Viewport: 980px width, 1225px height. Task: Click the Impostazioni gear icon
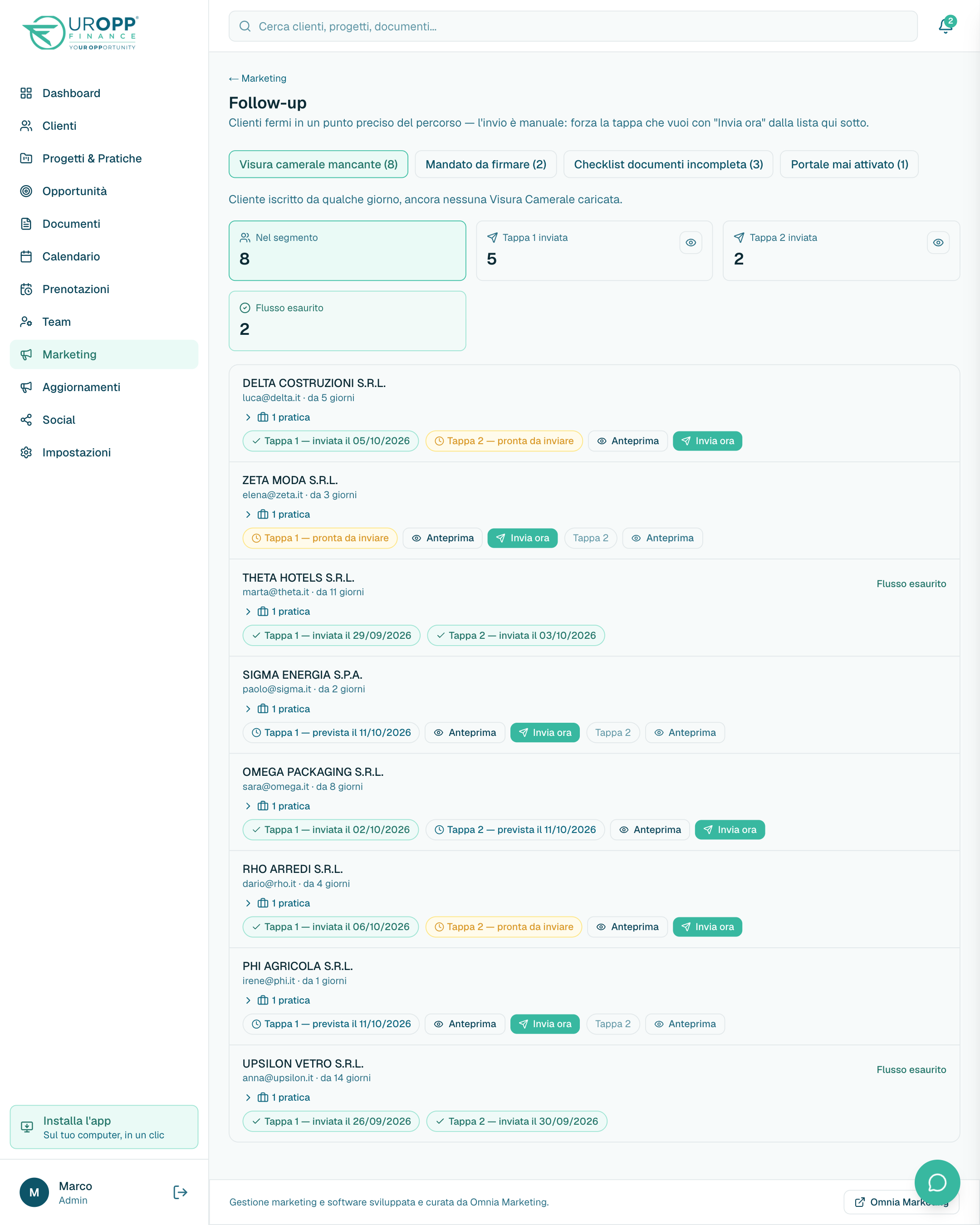click(26, 452)
